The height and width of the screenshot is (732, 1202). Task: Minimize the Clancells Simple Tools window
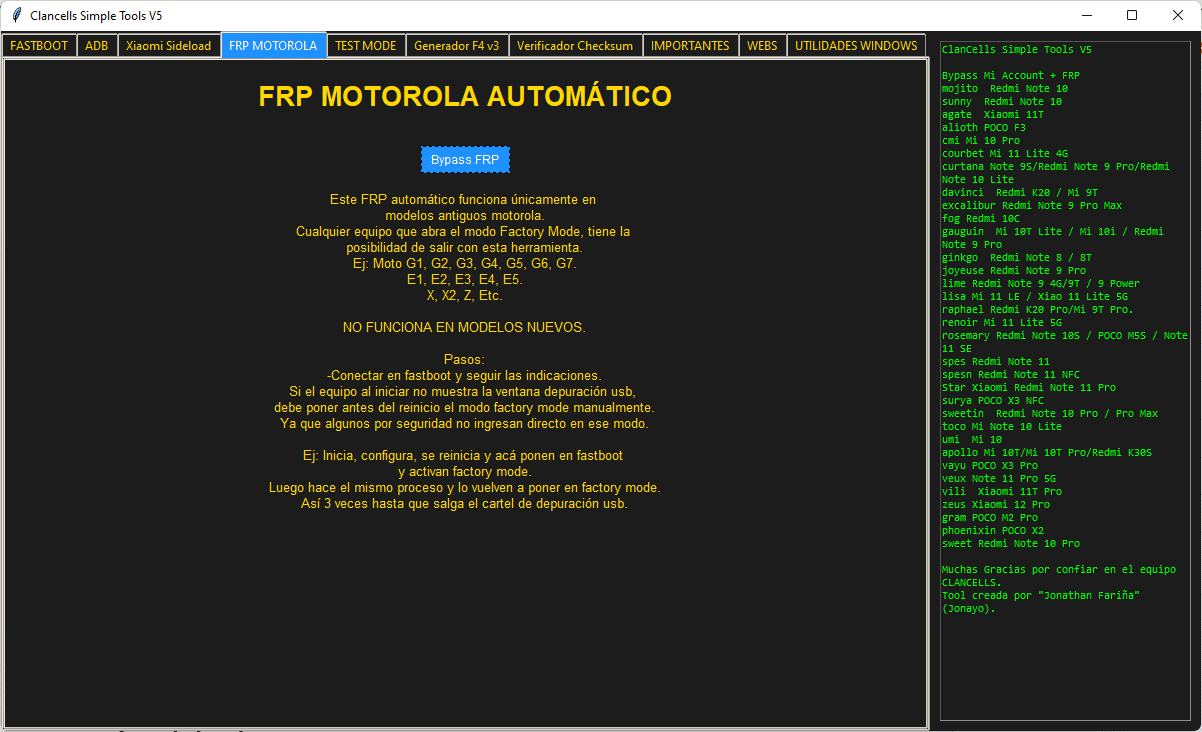1086,16
